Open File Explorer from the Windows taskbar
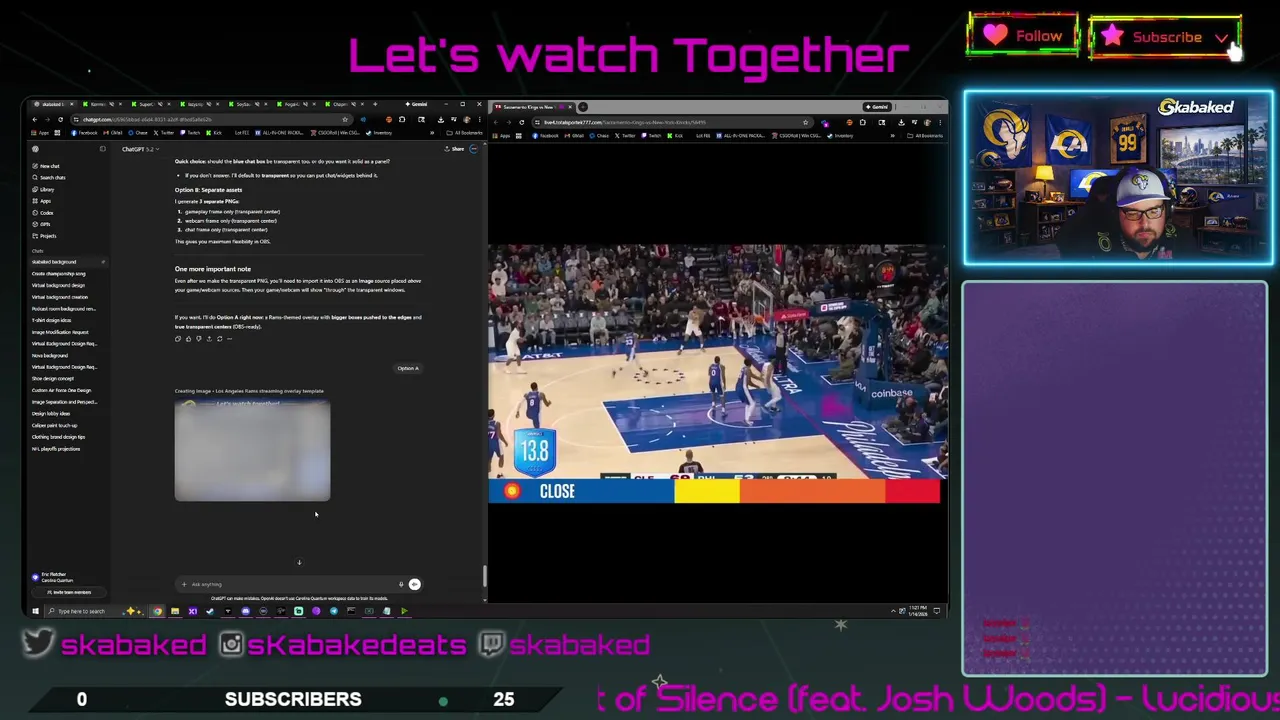1280x720 pixels. pos(175,611)
